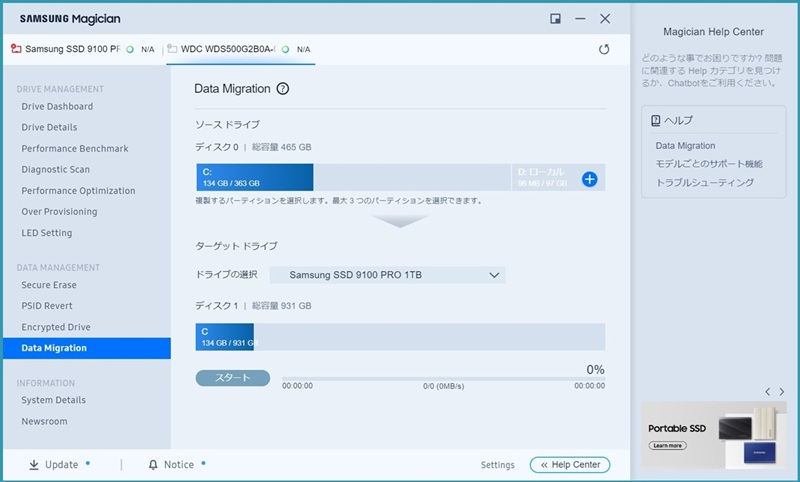The width and height of the screenshot is (800, 482).
Task: Click the WDC drive tab icon
Action: (x=172, y=49)
